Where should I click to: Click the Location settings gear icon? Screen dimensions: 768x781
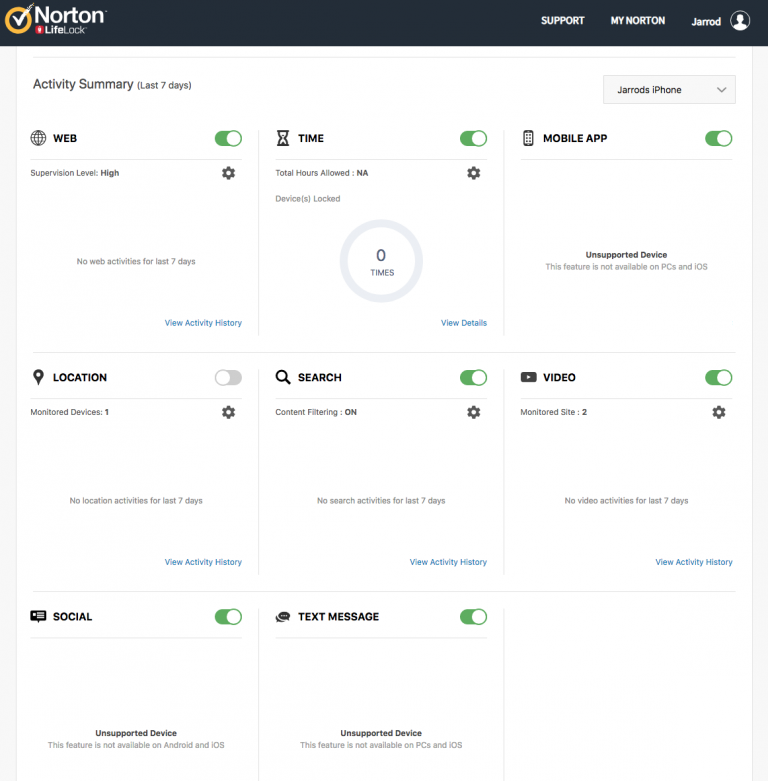coord(228,412)
